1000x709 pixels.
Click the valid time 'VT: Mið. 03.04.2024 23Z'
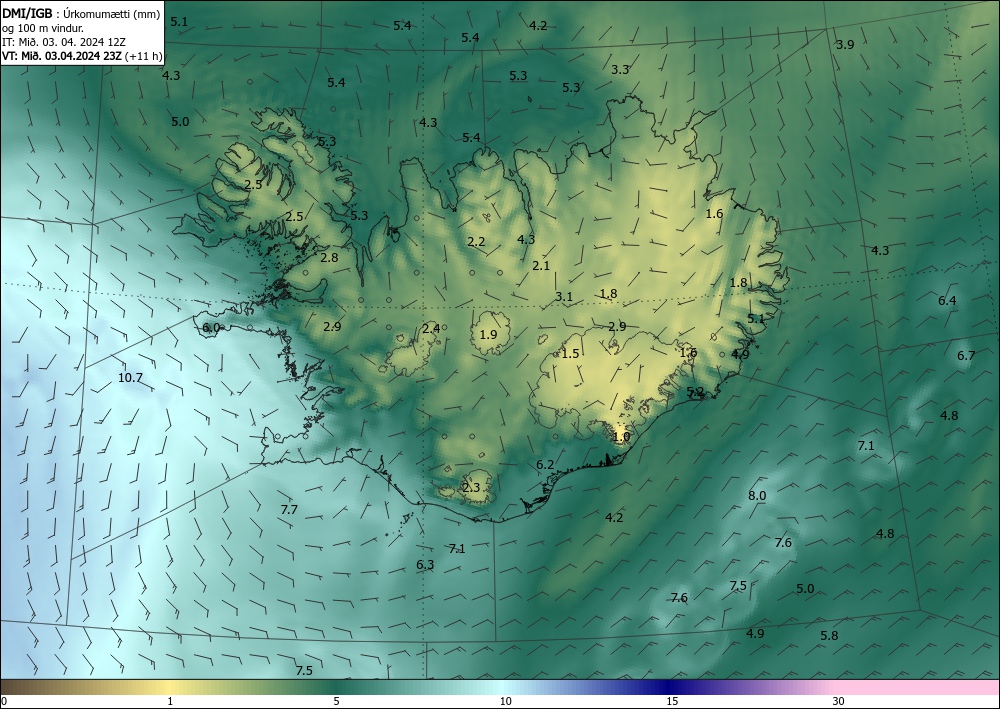tap(62, 56)
